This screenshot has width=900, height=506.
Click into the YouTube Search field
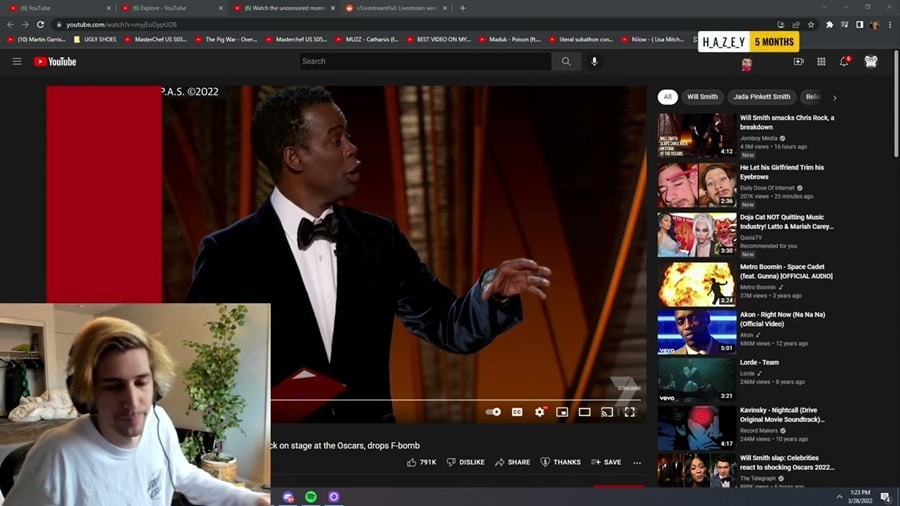[x=425, y=61]
